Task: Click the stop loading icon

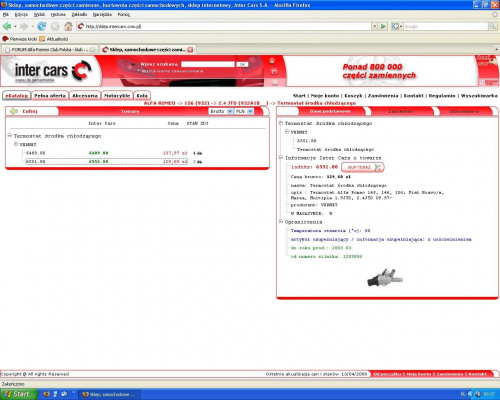Action: coord(55,26)
